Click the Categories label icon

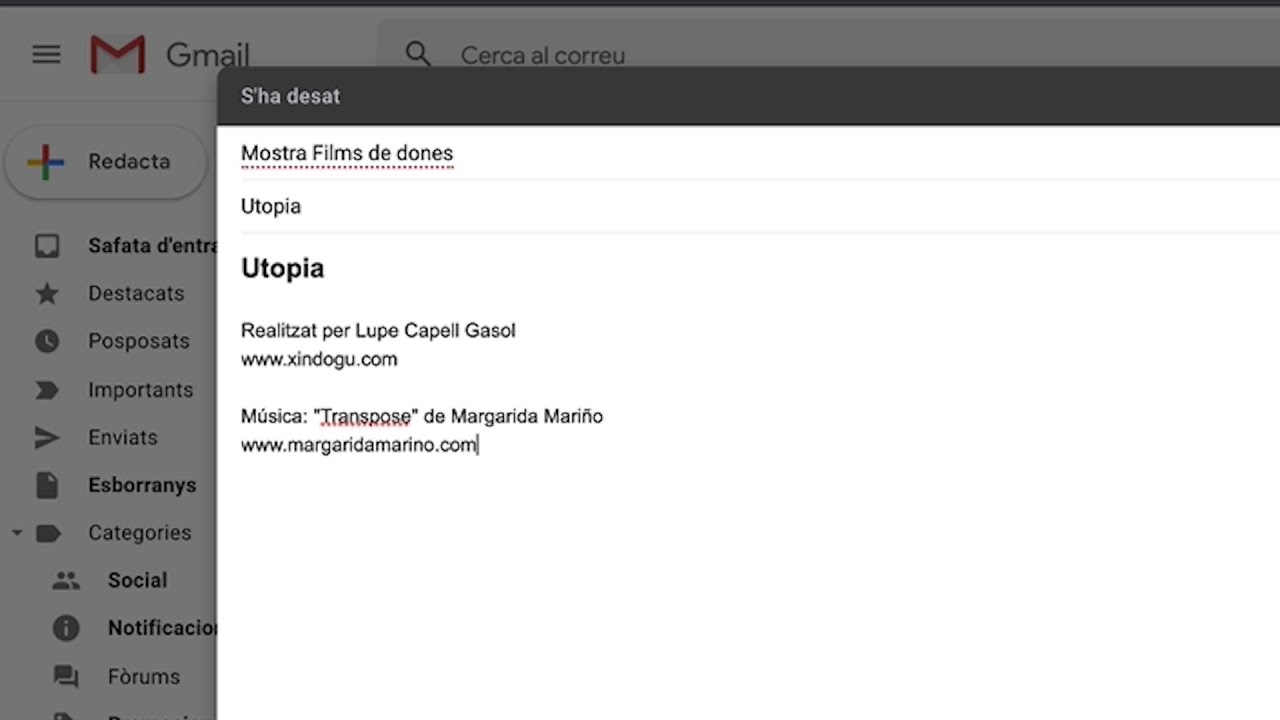[47, 533]
